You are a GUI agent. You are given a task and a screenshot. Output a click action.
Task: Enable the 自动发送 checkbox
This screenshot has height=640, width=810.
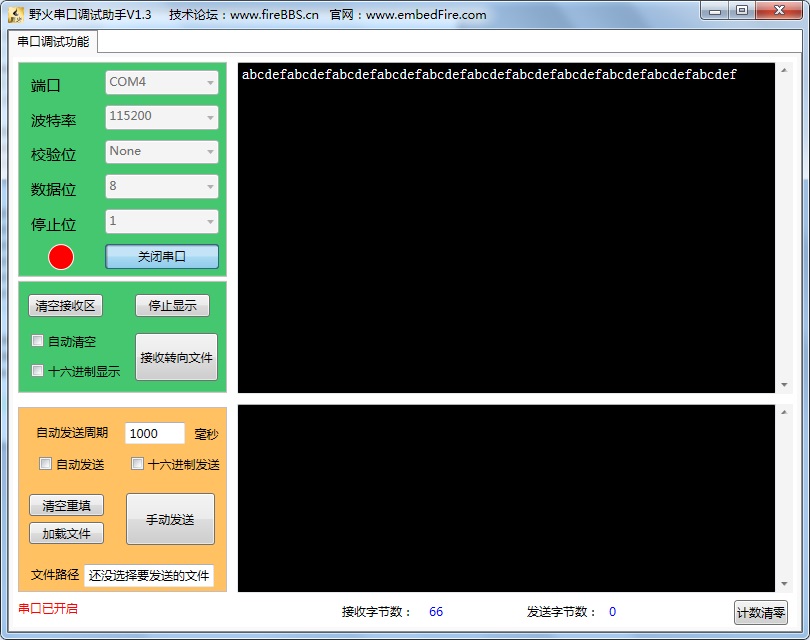pyautogui.click(x=45, y=463)
